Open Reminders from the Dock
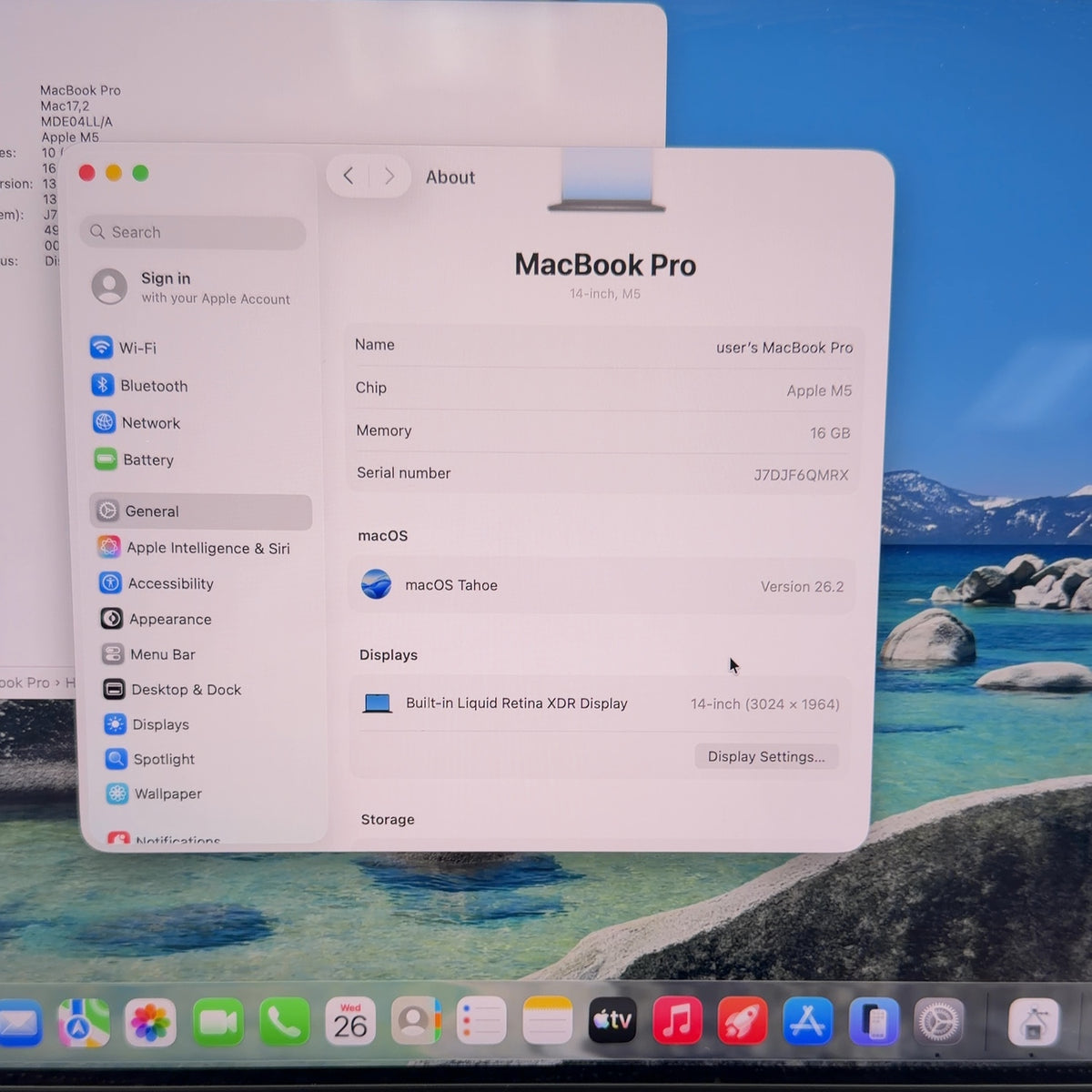This screenshot has height=1092, width=1092. pyautogui.click(x=481, y=1021)
